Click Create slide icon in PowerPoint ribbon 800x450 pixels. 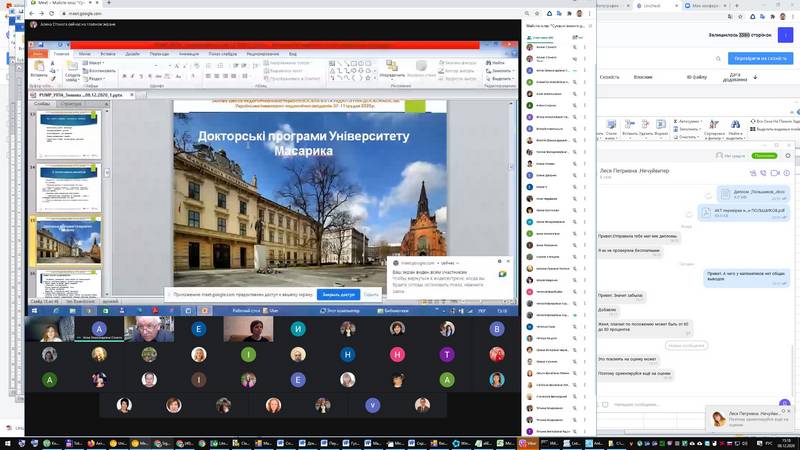(x=72, y=67)
